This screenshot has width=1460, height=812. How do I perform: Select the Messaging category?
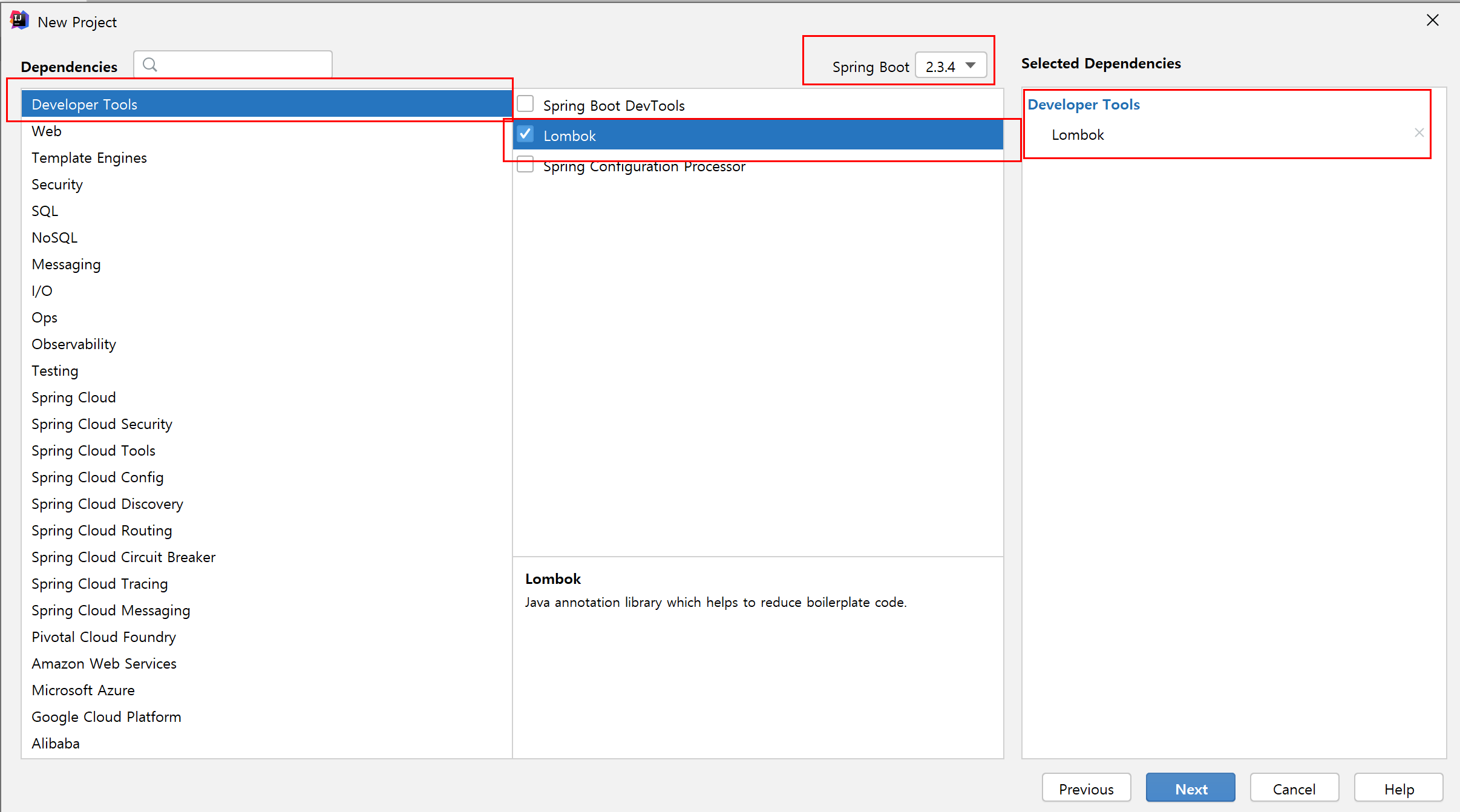pyautogui.click(x=267, y=264)
